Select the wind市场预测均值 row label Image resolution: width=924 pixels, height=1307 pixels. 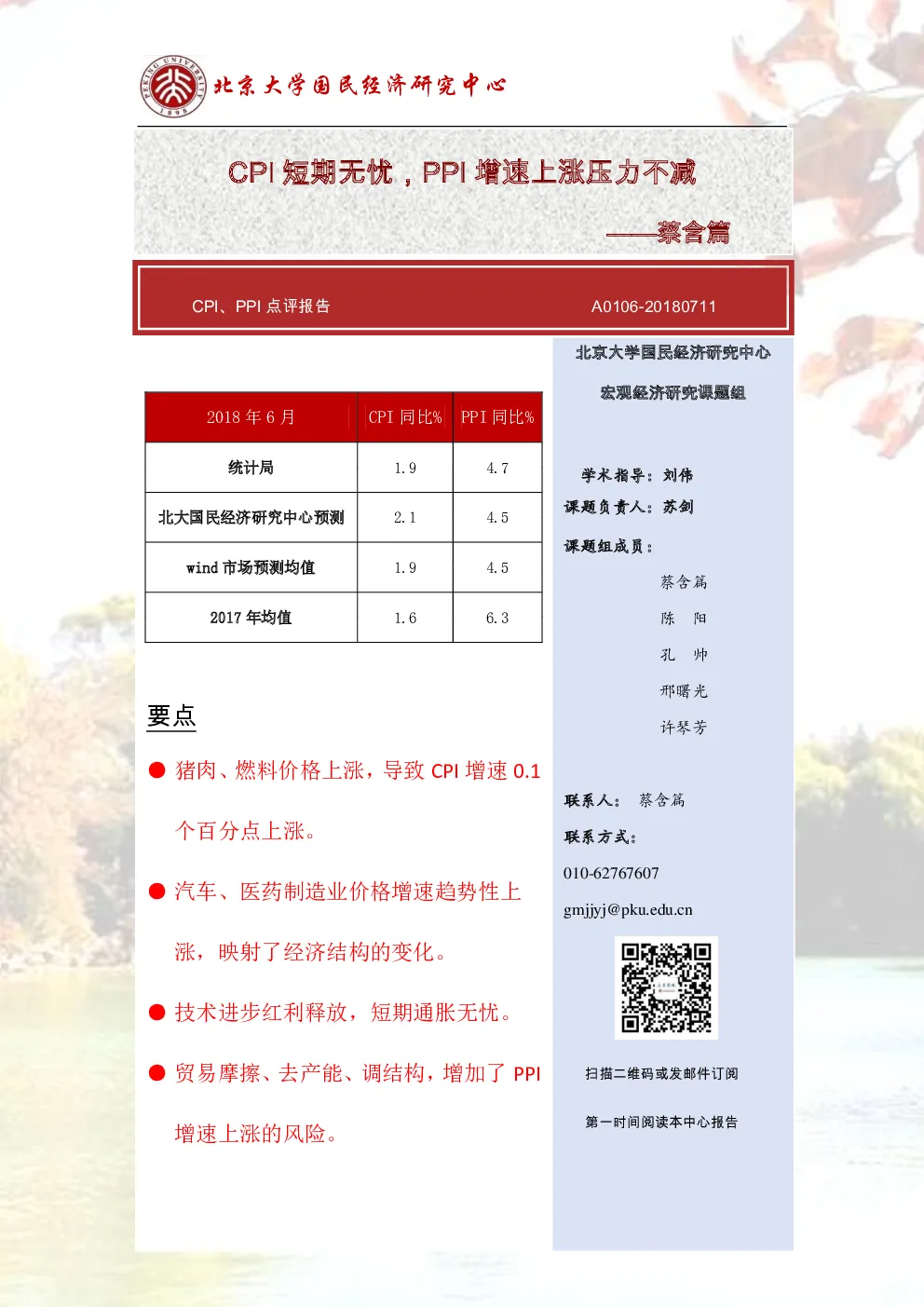251,567
